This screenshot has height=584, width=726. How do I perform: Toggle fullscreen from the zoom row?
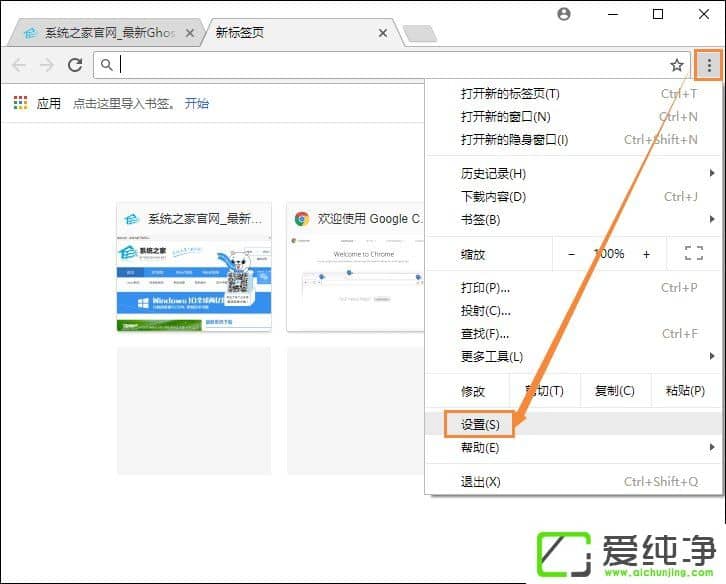point(694,253)
